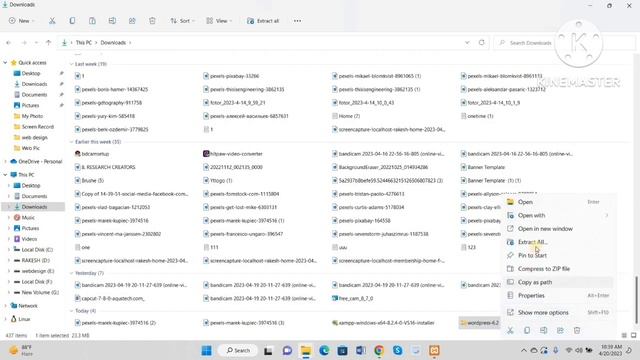The height and width of the screenshot is (360, 640).
Task: Select the xampp-windows-x64 installer file
Action: point(383,323)
